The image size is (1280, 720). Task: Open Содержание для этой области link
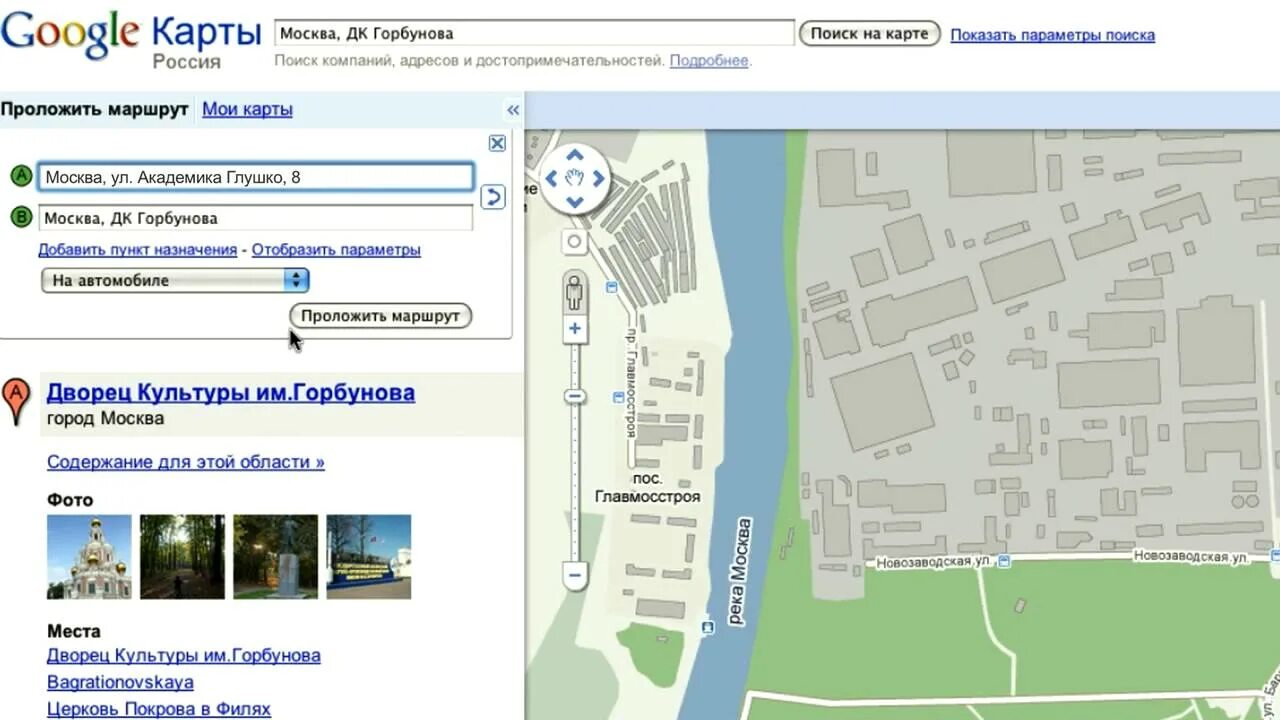point(186,462)
